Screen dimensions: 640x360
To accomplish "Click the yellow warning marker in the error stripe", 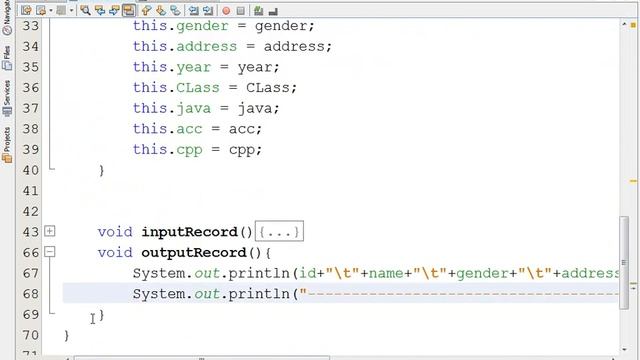I will click(633, 25).
